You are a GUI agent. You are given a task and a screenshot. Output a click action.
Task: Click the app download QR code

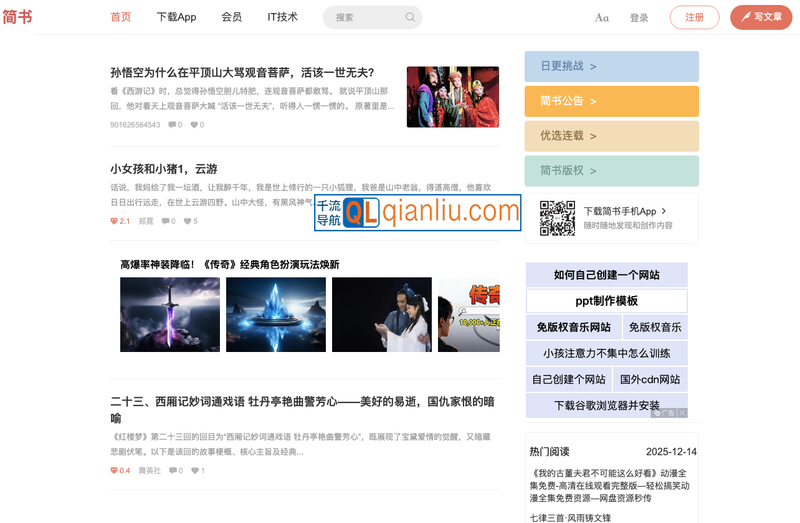tap(557, 218)
